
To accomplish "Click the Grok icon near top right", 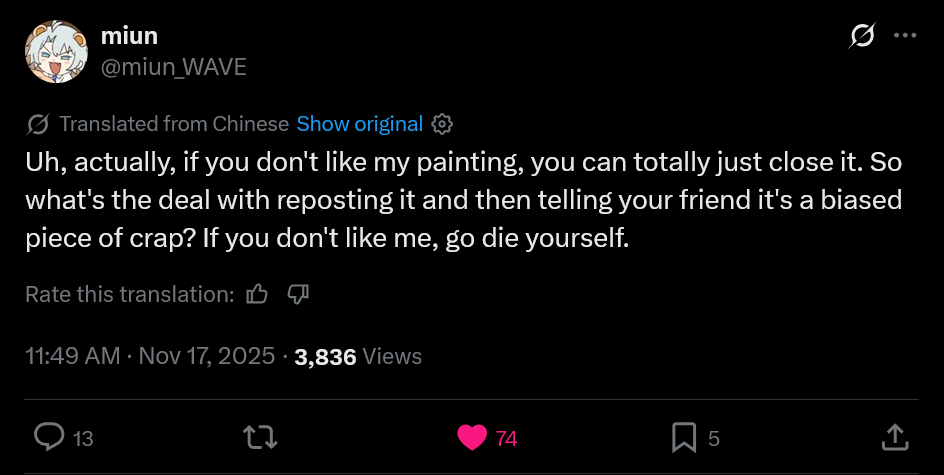I will (x=861, y=37).
